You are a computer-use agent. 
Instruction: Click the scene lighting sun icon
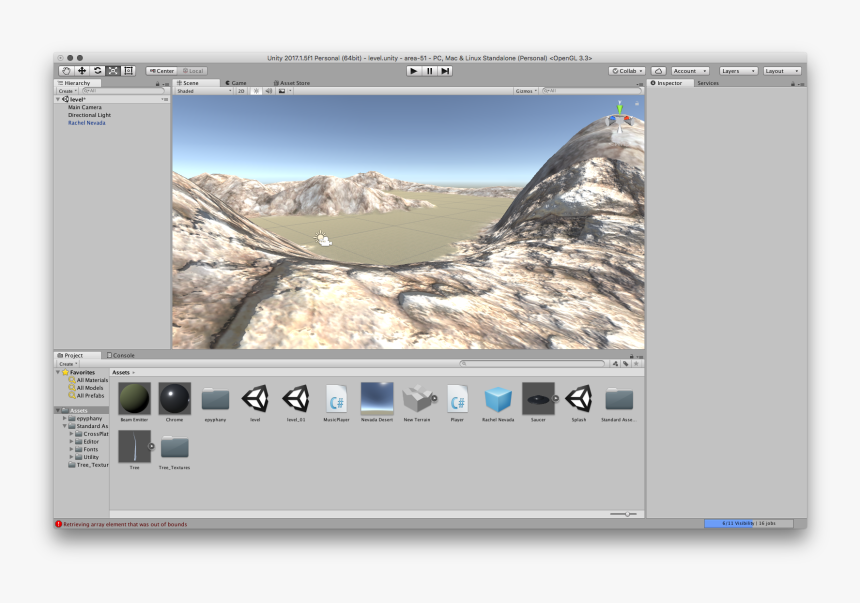pos(257,91)
